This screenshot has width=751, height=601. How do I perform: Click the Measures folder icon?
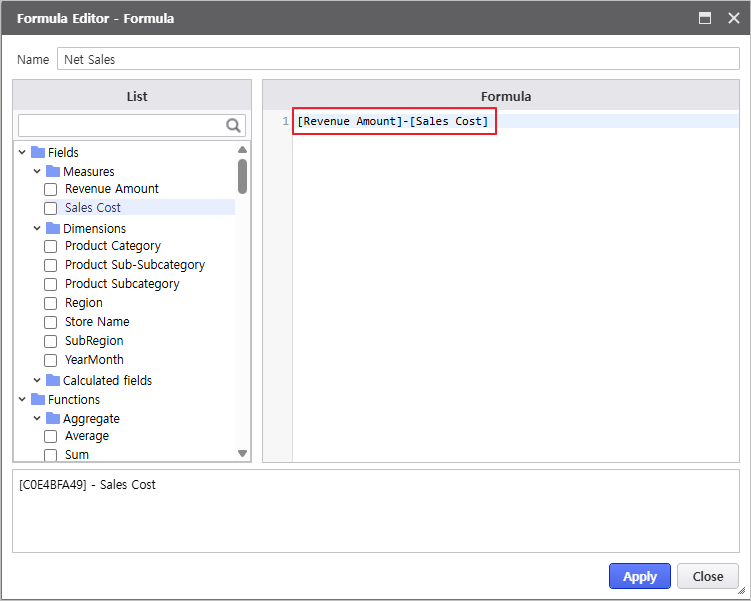(53, 171)
